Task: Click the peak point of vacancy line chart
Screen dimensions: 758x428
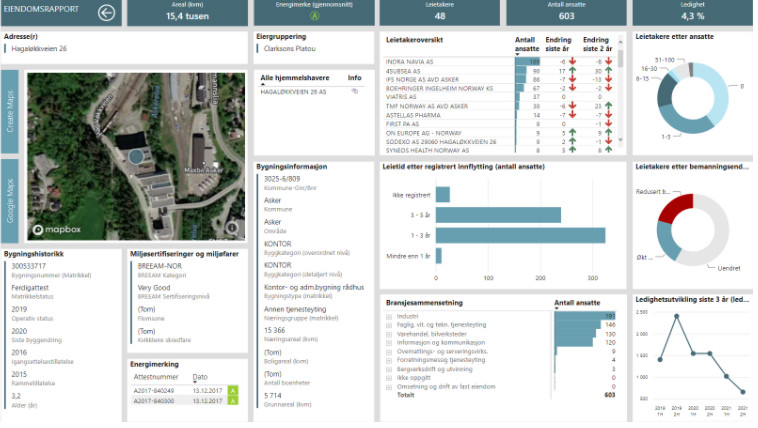Action: pos(676,316)
